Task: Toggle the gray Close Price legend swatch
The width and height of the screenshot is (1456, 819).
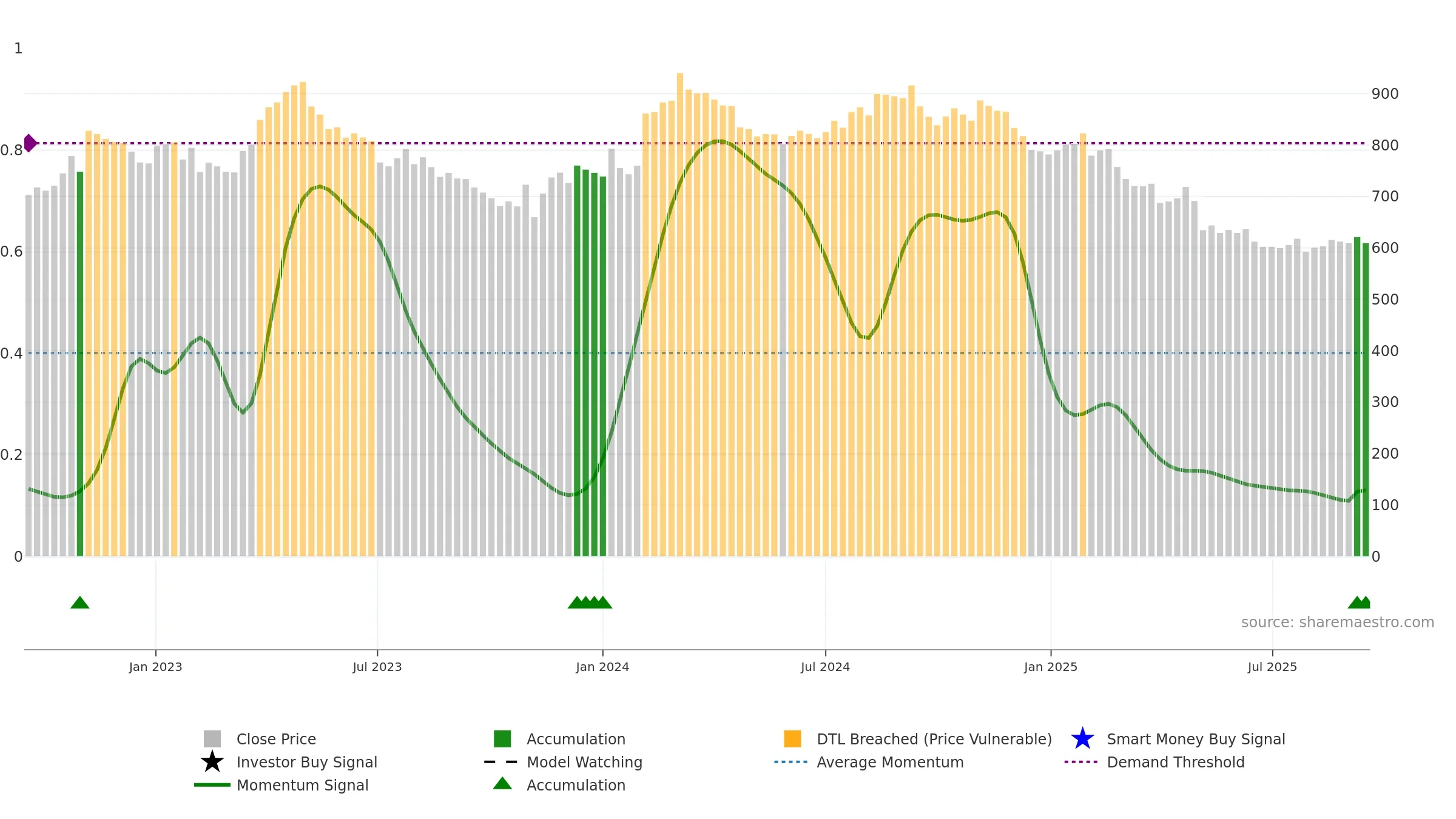Action: coord(212,739)
